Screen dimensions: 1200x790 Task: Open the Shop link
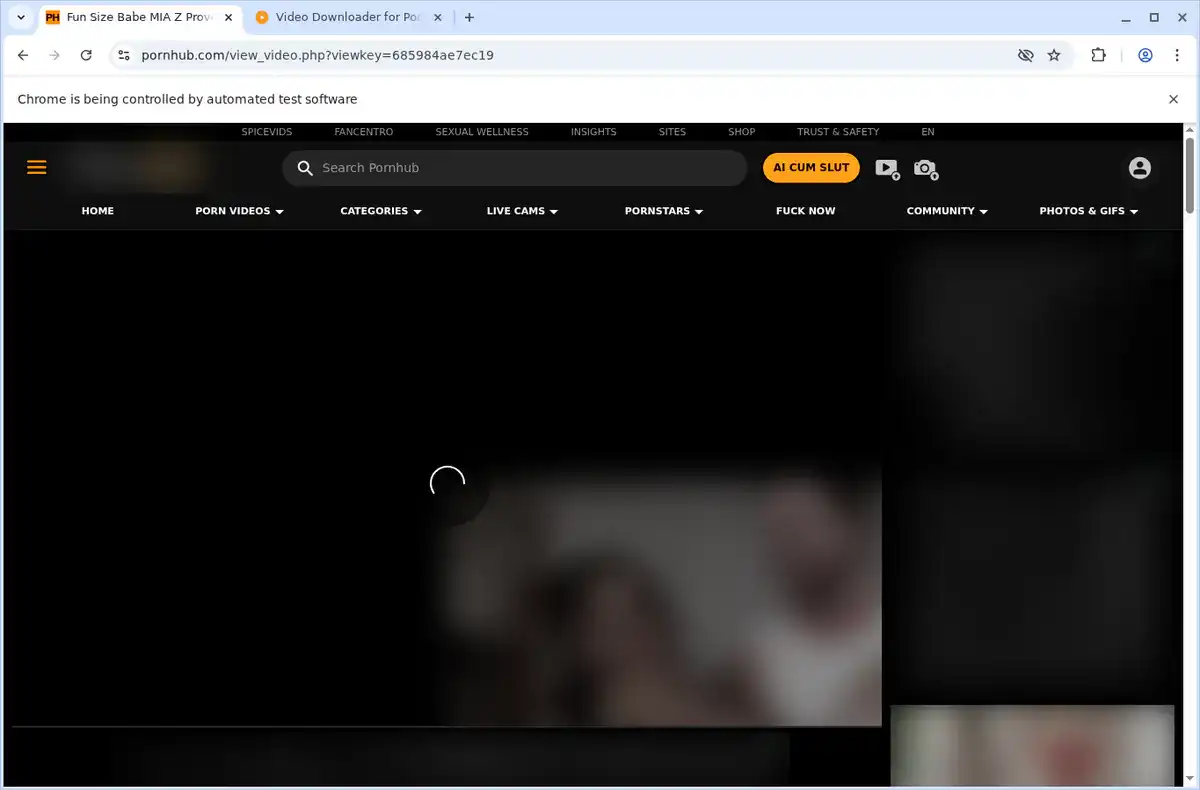pyautogui.click(x=742, y=132)
